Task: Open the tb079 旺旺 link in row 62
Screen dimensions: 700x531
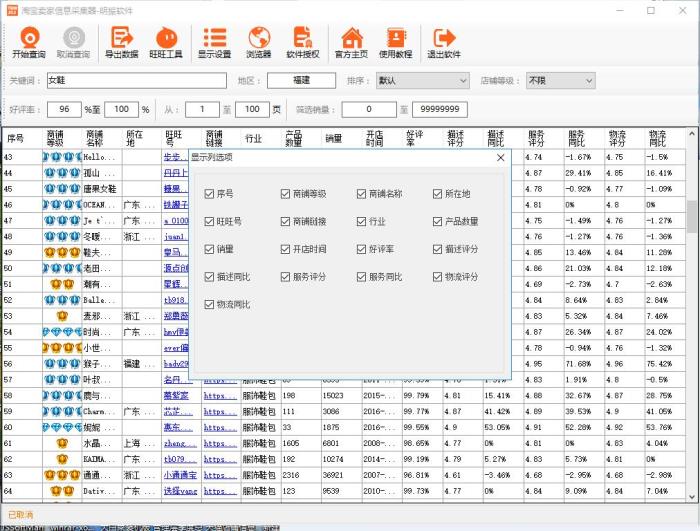Action: (x=179, y=459)
